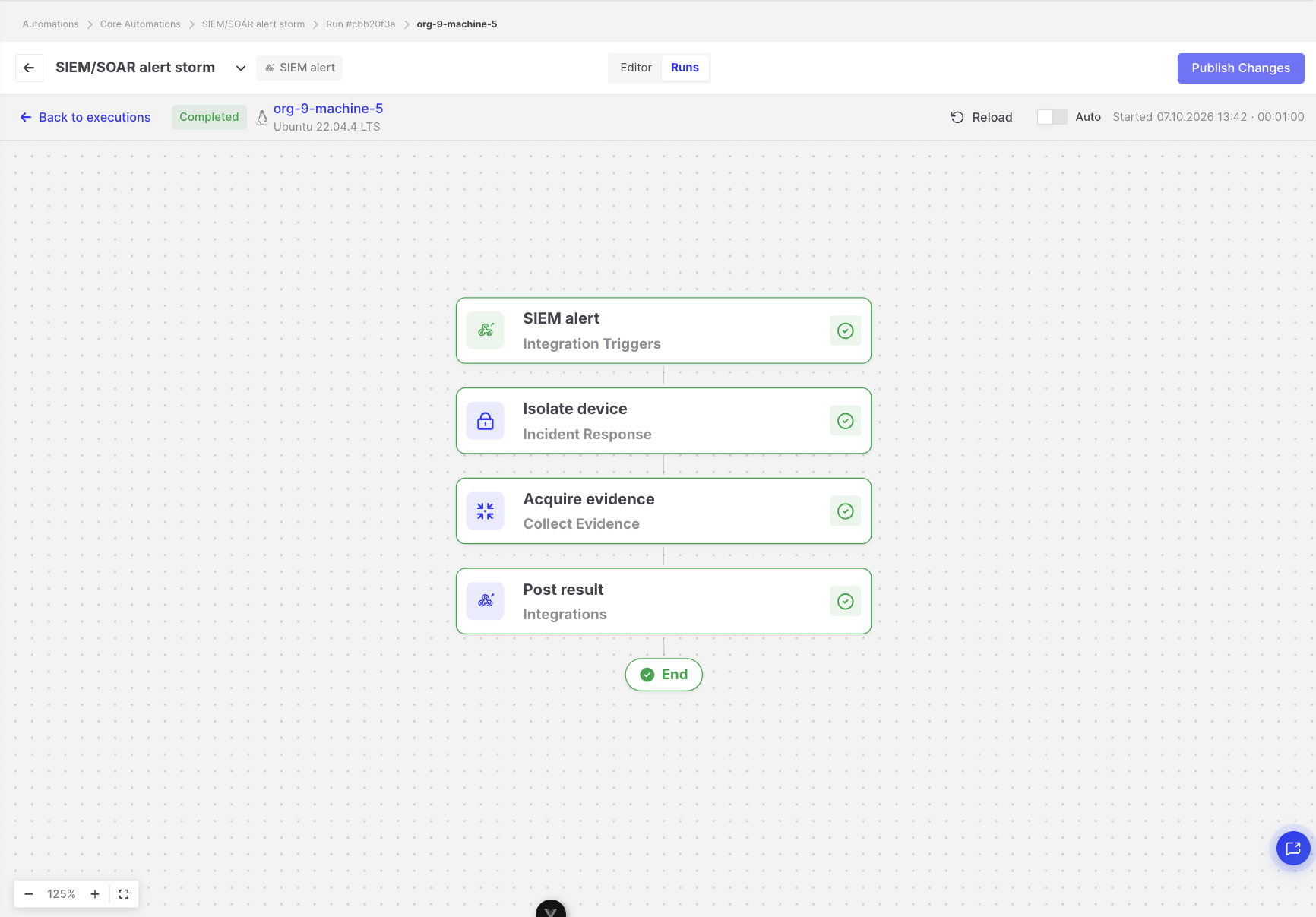
Task: Open the org-9-machine-5 device link
Action: click(x=328, y=109)
